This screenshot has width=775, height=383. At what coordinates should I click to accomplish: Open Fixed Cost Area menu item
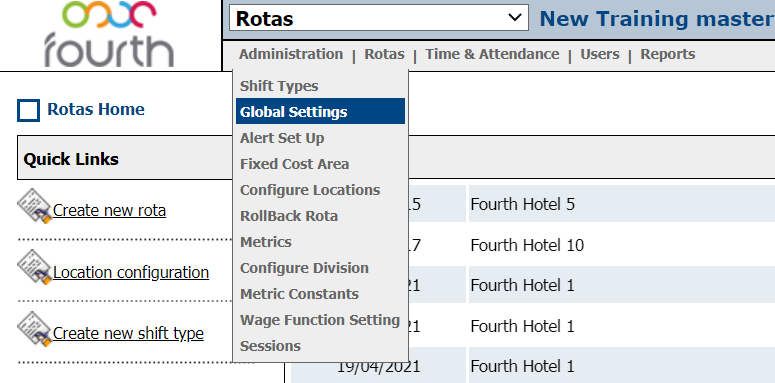tap(295, 164)
